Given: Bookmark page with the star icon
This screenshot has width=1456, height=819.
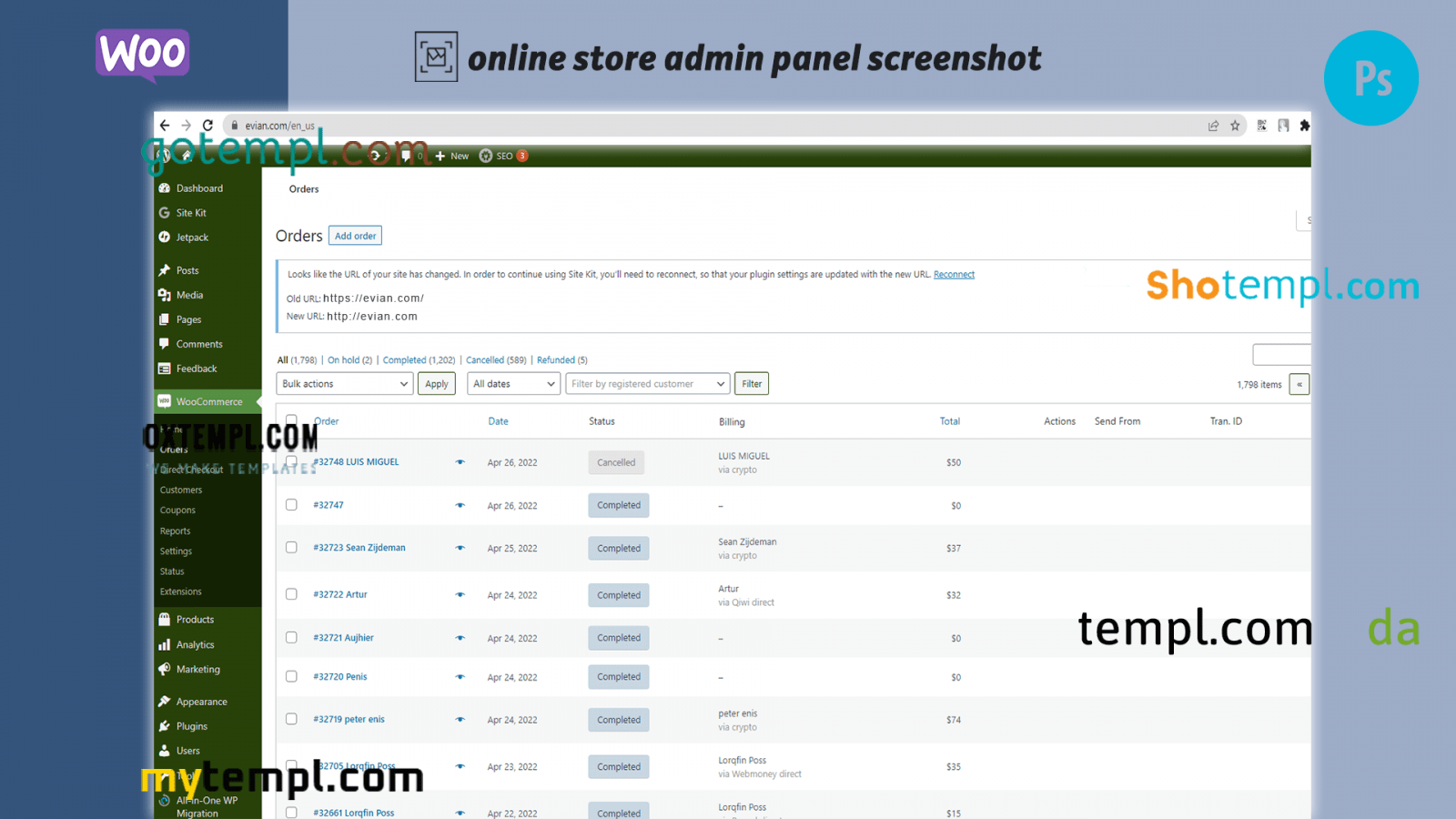Looking at the screenshot, I should (x=1235, y=126).
